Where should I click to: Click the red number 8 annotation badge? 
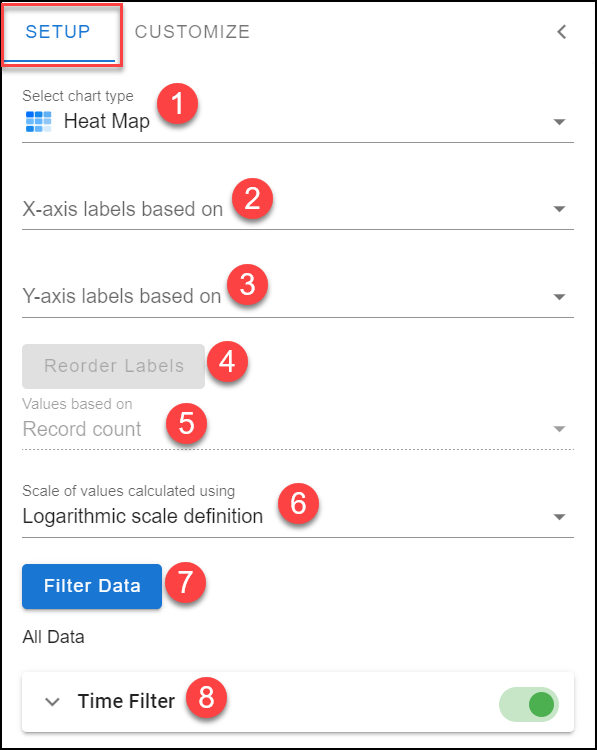click(206, 697)
